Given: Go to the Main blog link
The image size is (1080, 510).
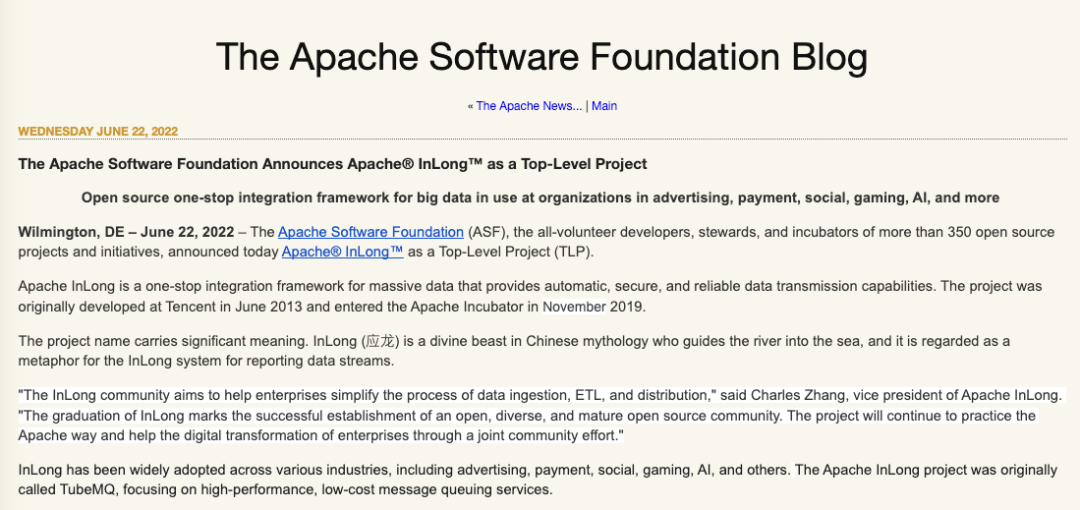Looking at the screenshot, I should [604, 106].
